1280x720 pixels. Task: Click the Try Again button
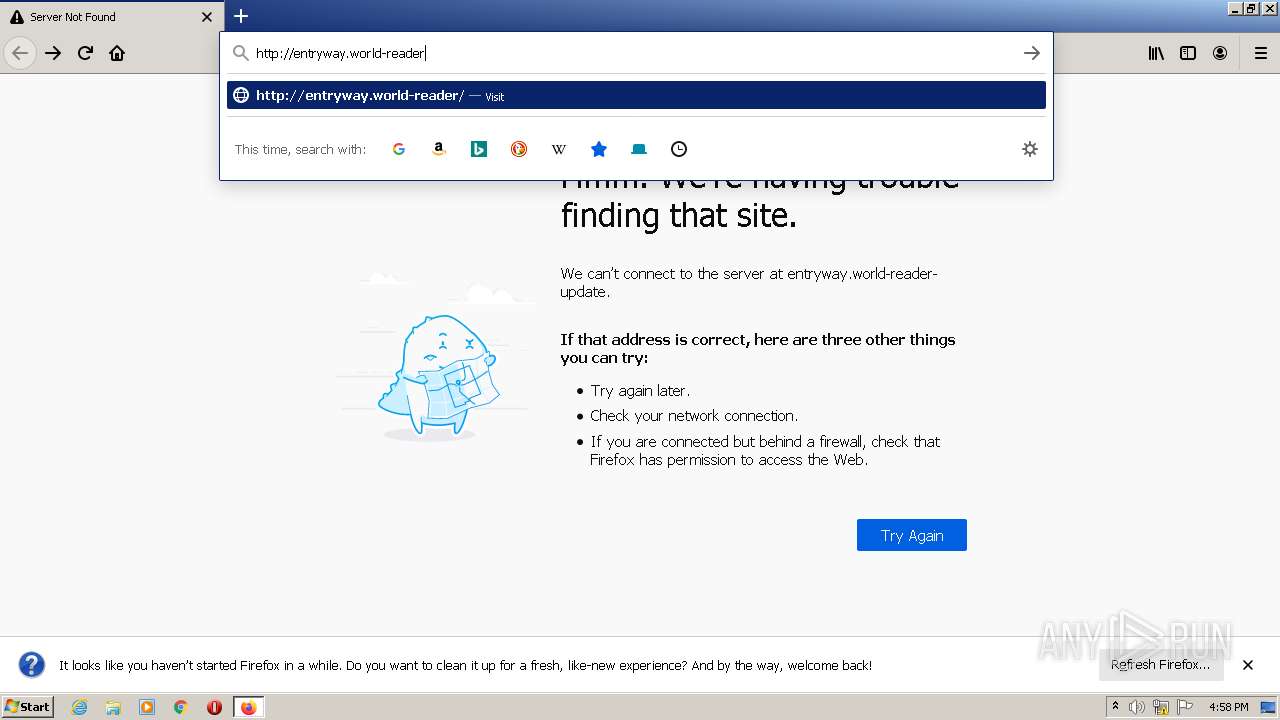pos(912,535)
